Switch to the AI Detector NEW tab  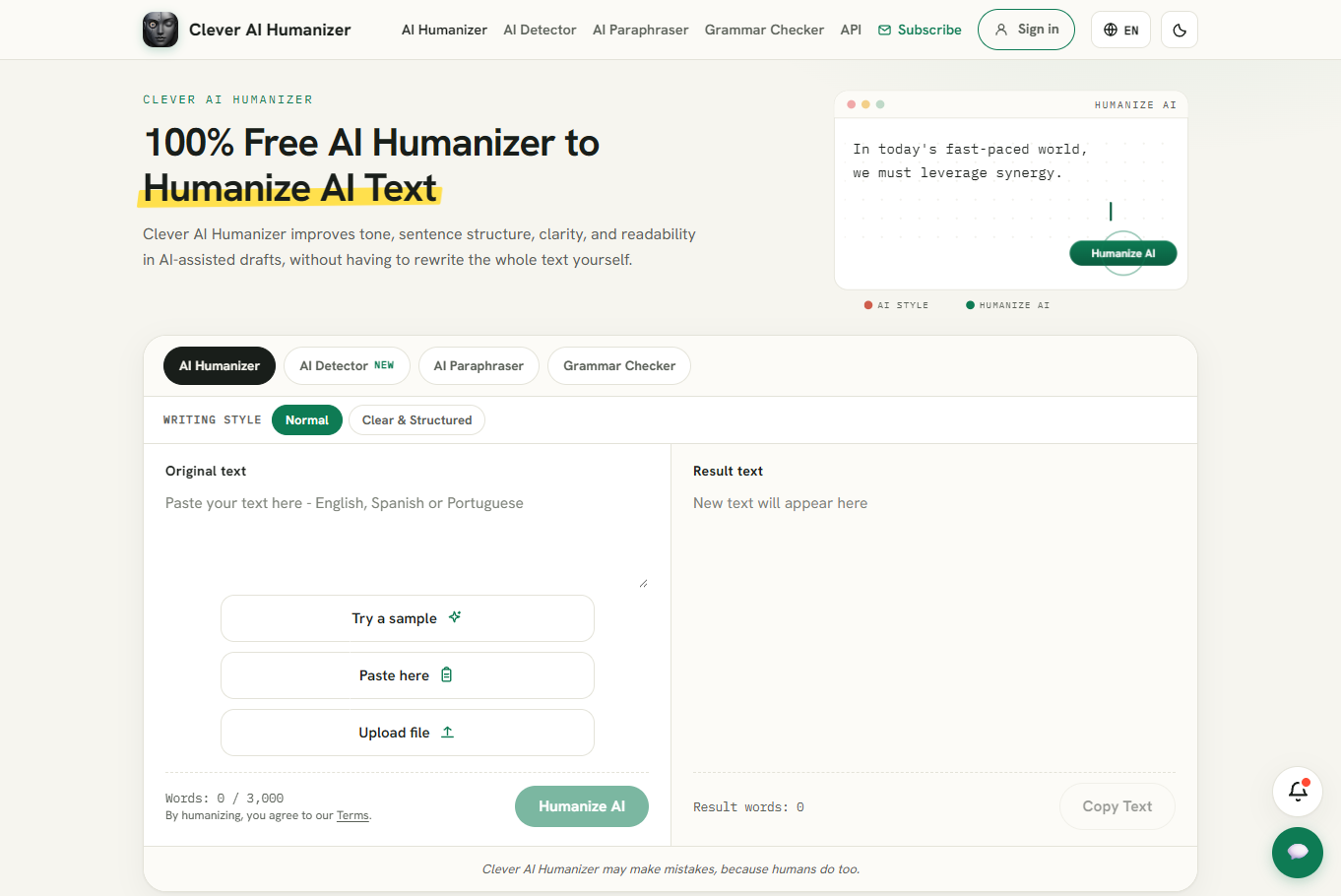point(347,365)
